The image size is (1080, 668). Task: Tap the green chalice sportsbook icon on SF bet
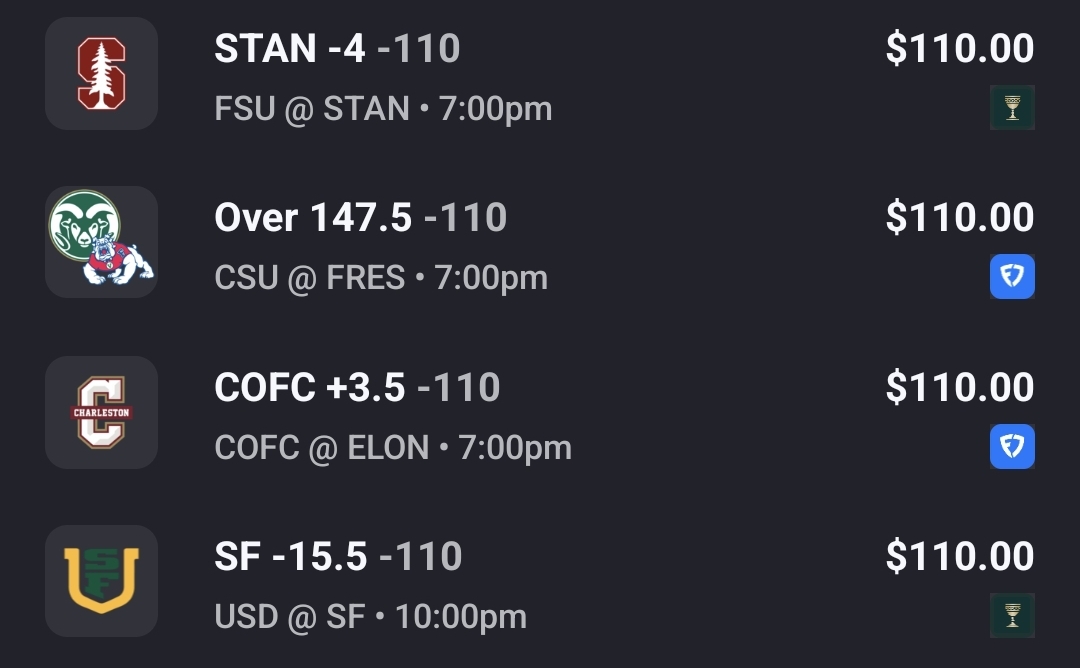[1012, 616]
